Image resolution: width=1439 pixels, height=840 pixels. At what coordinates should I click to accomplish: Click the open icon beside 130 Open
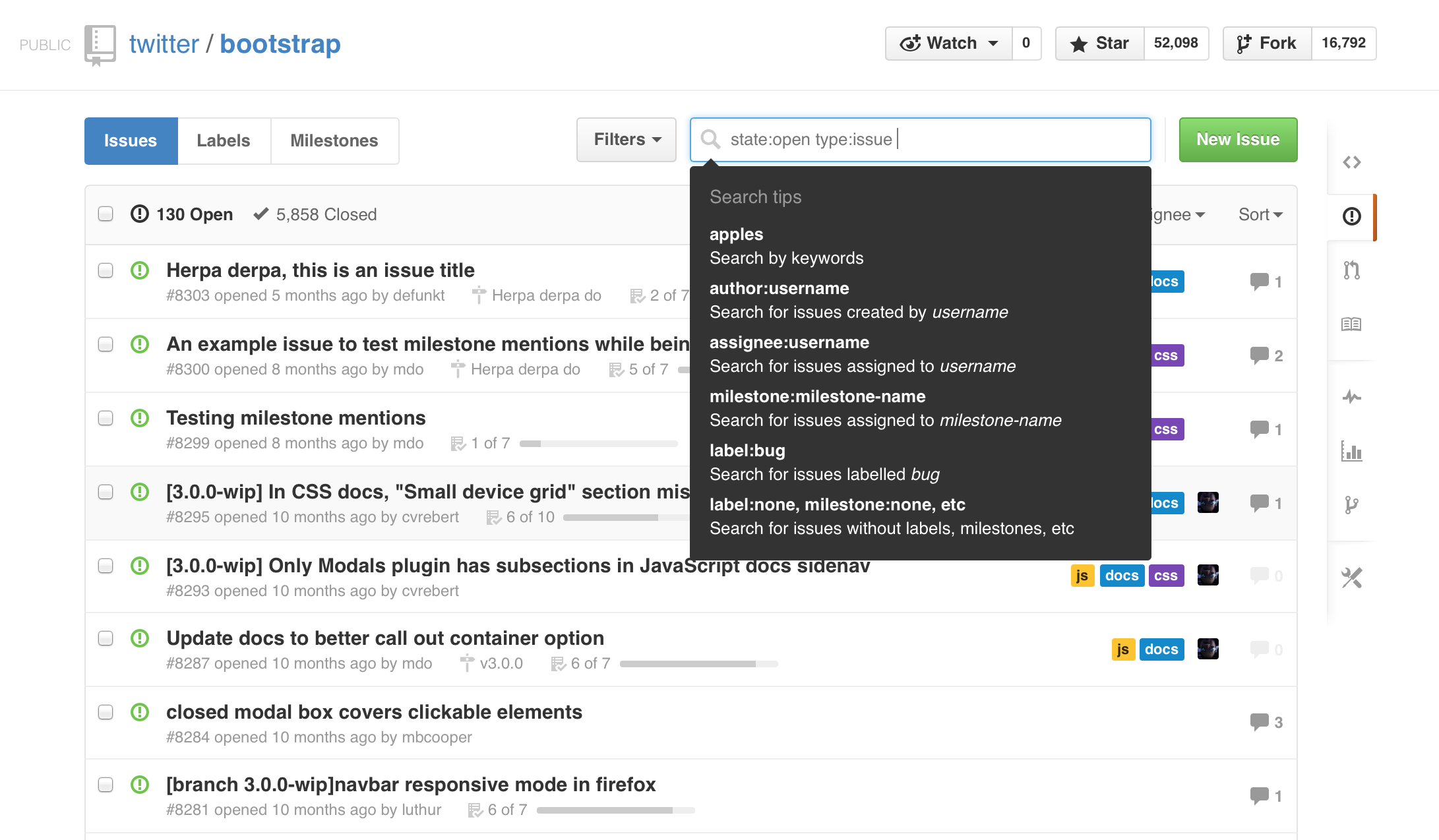pyautogui.click(x=140, y=214)
